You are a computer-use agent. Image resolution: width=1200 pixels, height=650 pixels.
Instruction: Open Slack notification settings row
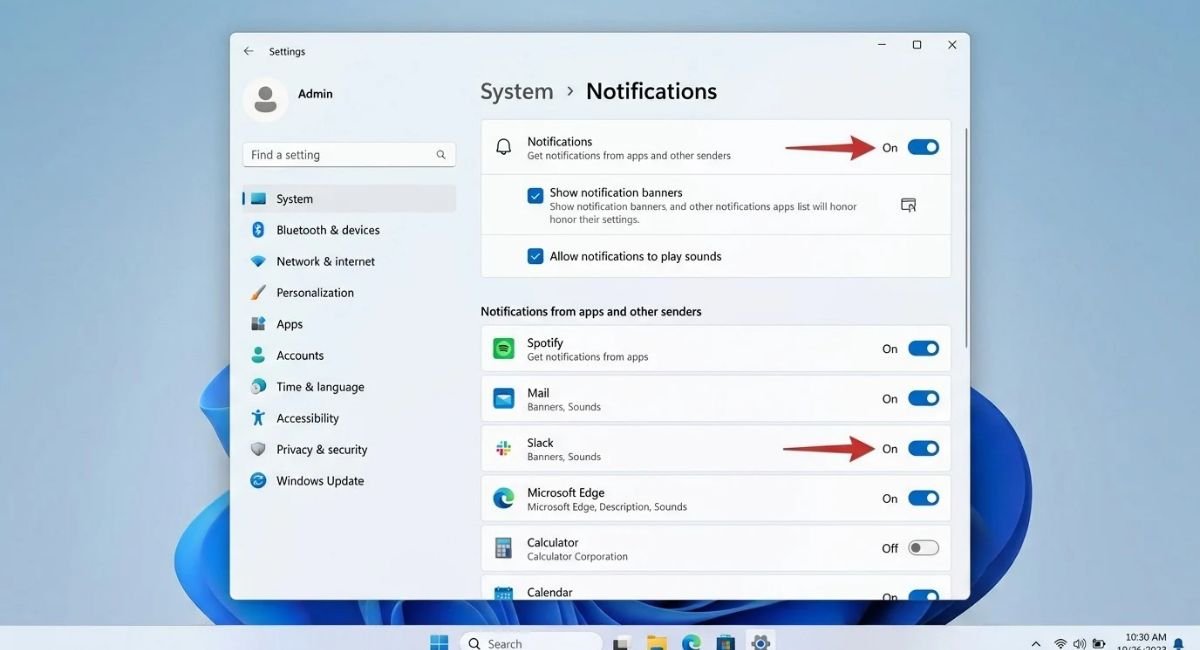(716, 449)
